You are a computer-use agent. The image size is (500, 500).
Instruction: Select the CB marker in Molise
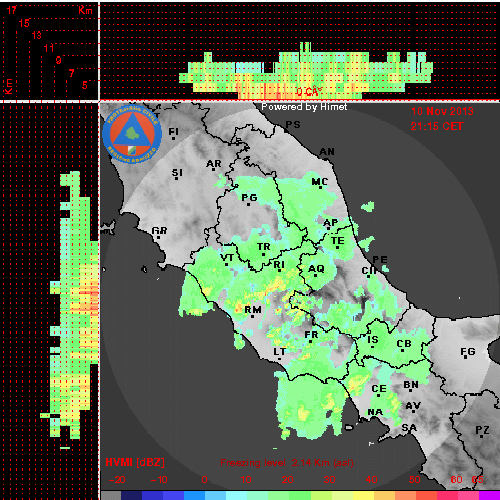pyautogui.click(x=404, y=345)
